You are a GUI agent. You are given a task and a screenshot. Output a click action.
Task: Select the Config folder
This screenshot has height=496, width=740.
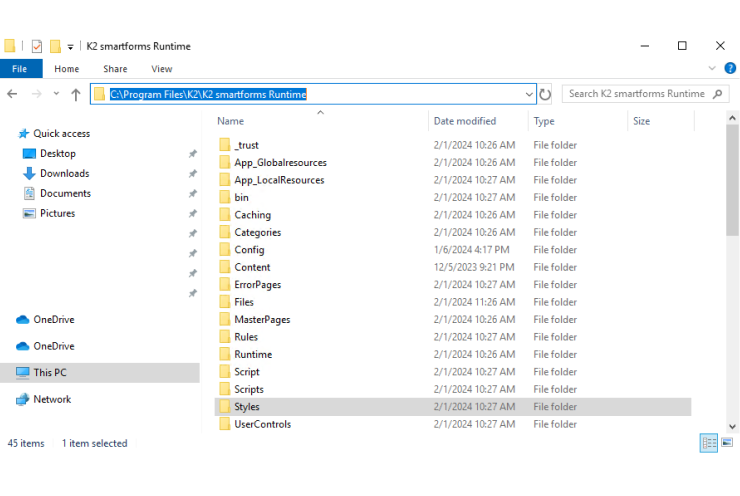[249, 250]
